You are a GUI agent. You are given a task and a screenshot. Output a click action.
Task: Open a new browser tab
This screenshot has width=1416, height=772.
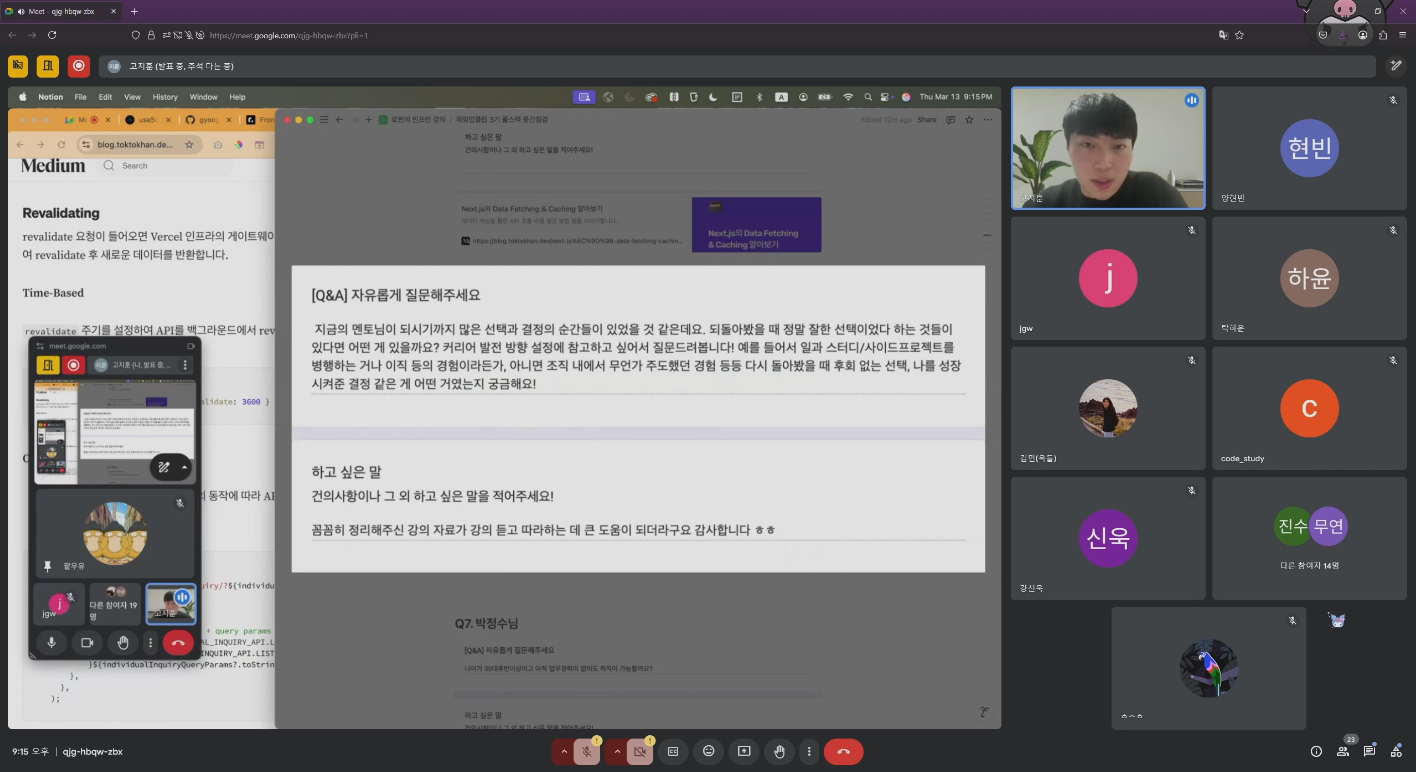coord(134,11)
